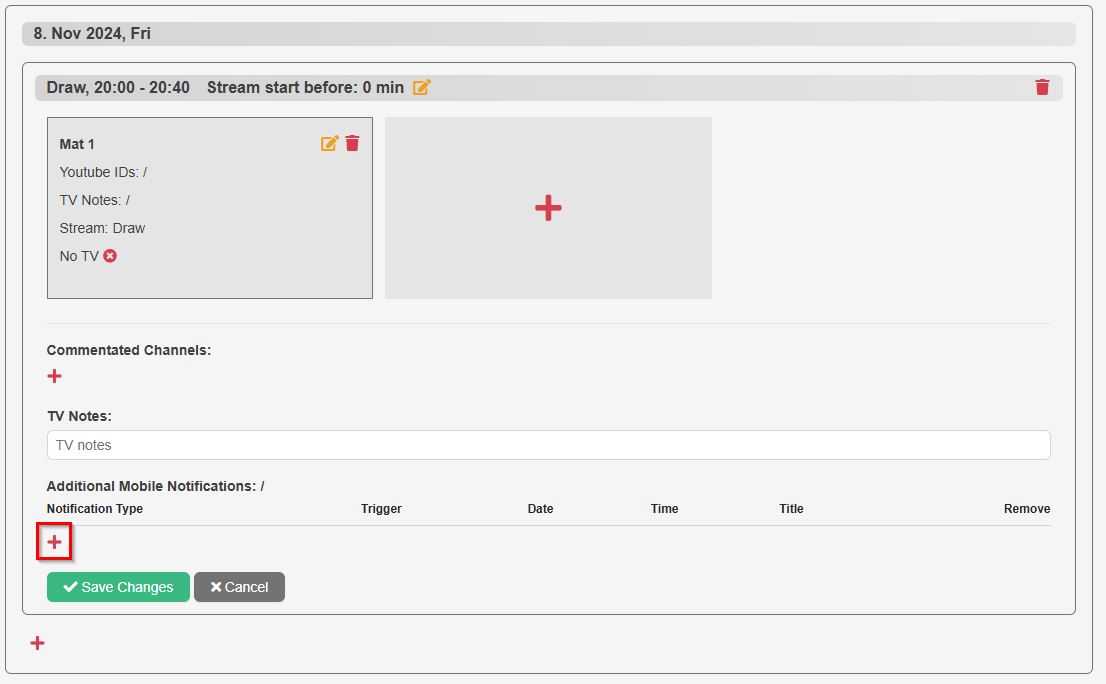This screenshot has height=684, width=1106.
Task: Add a new mobile notification row
Action: pyautogui.click(x=54, y=542)
